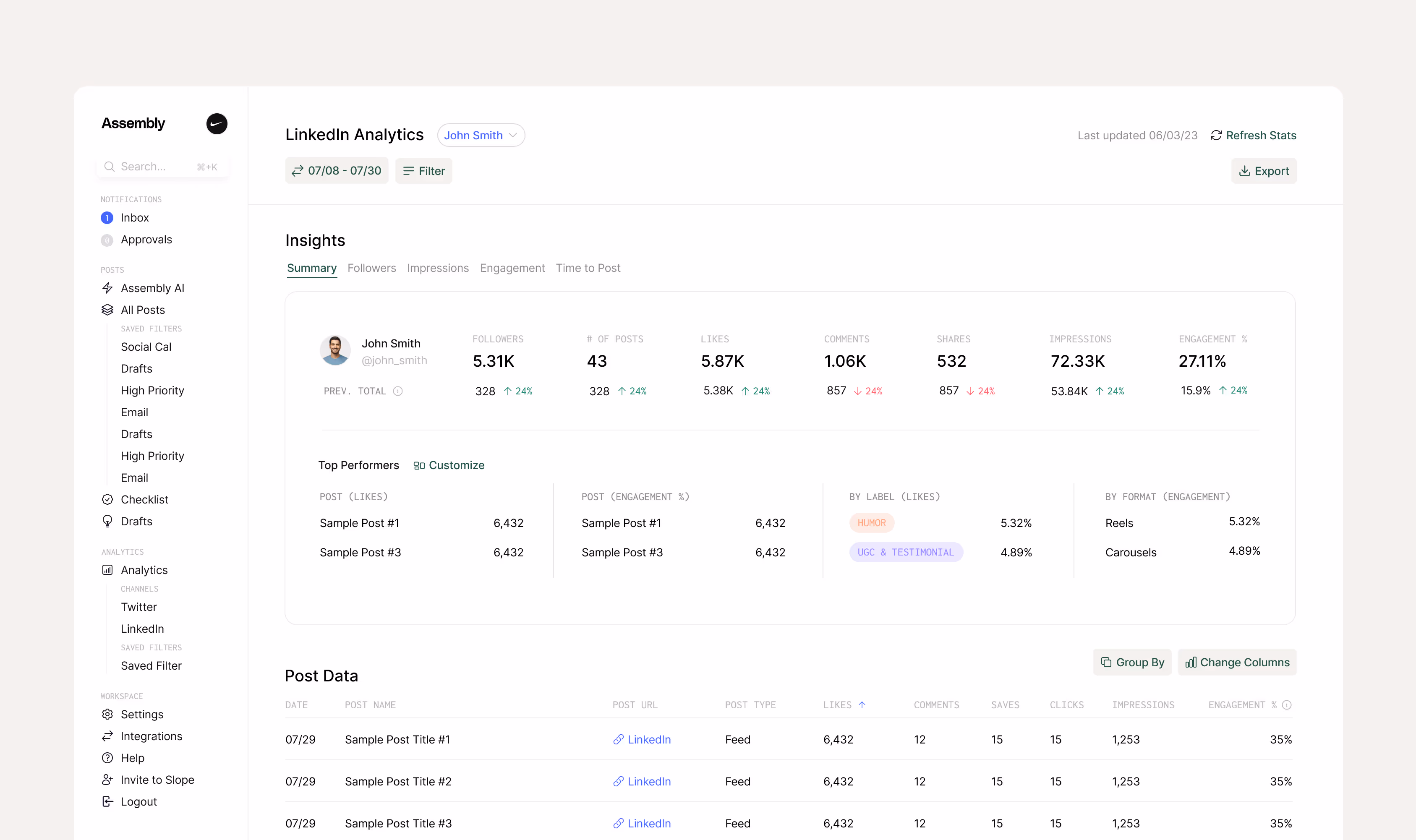Click Invite to Slope in the sidebar

[157, 780]
